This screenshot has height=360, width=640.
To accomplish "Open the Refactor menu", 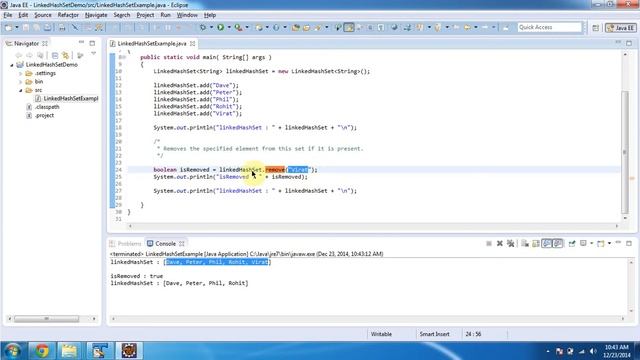I will coord(68,15).
